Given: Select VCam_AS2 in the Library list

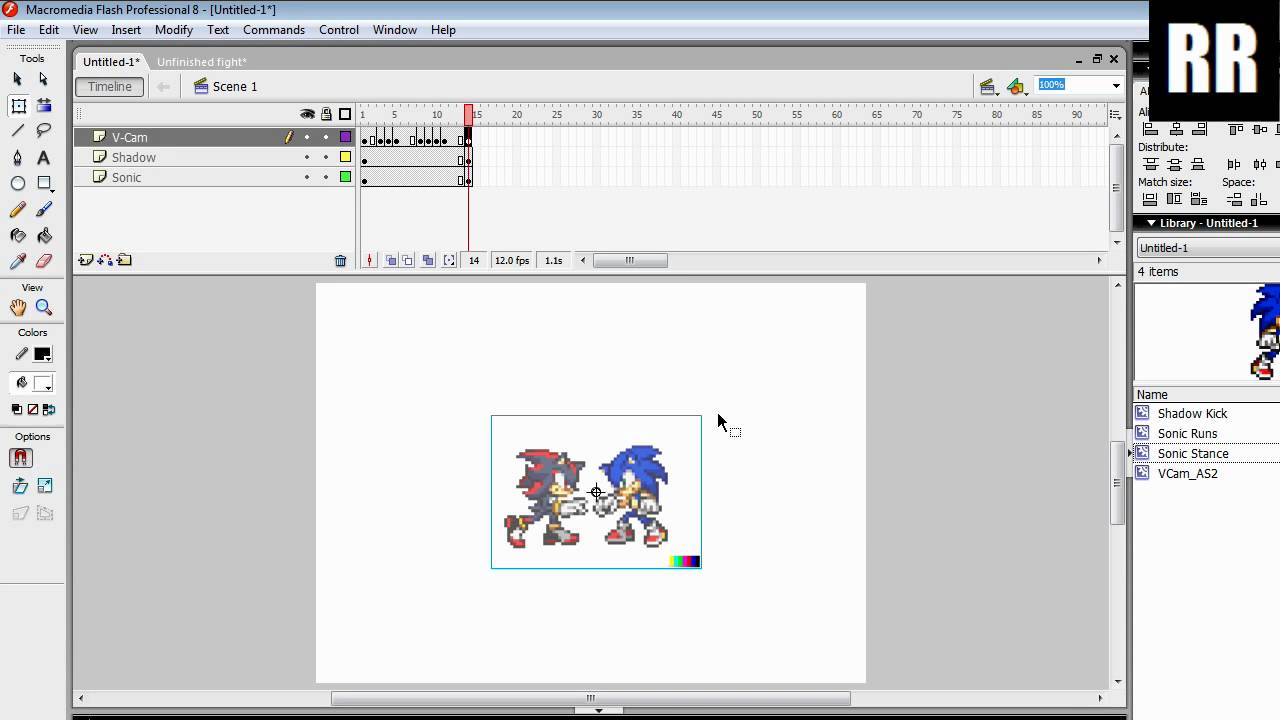Looking at the screenshot, I should (1187, 474).
